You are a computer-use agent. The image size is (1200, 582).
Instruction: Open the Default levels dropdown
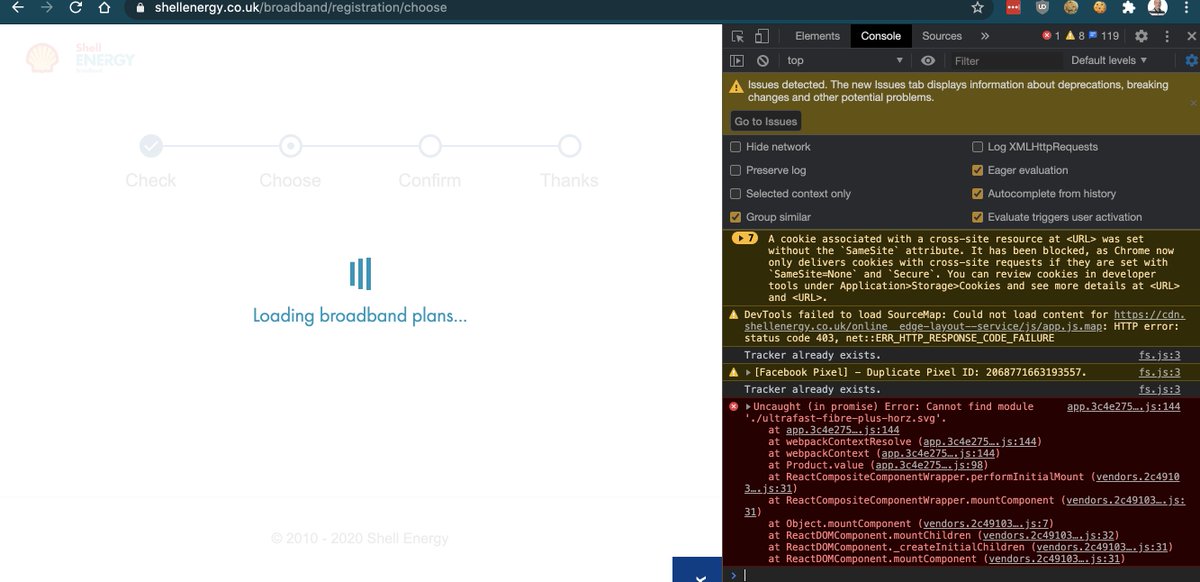pyautogui.click(x=1108, y=61)
